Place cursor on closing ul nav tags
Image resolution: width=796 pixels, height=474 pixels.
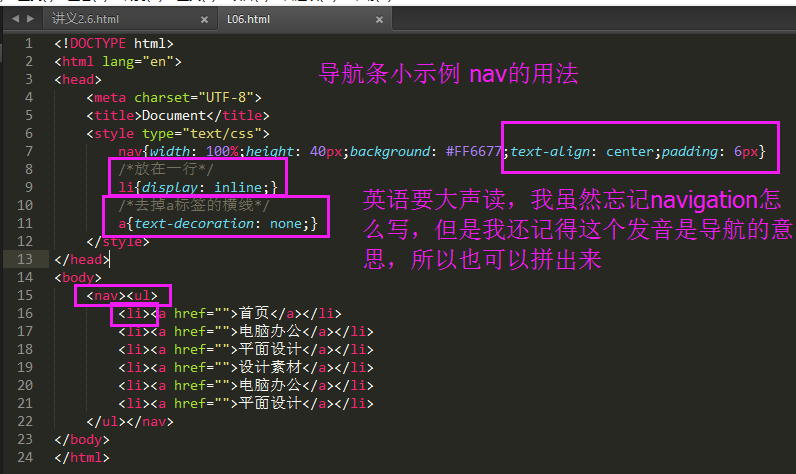130,422
